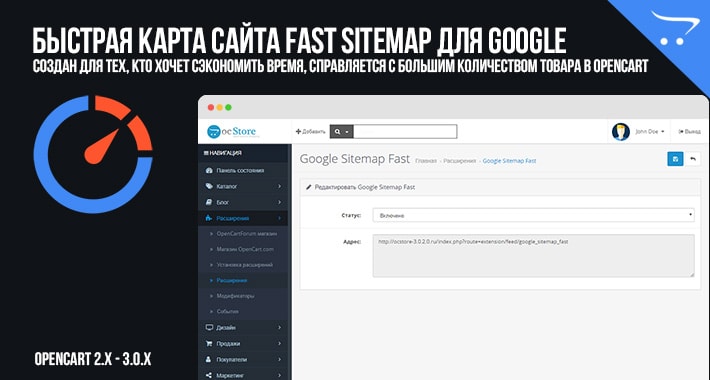Screen dimensions: 710x380
Task: Click the Продажи shopping cart icon
Action: coord(209,343)
